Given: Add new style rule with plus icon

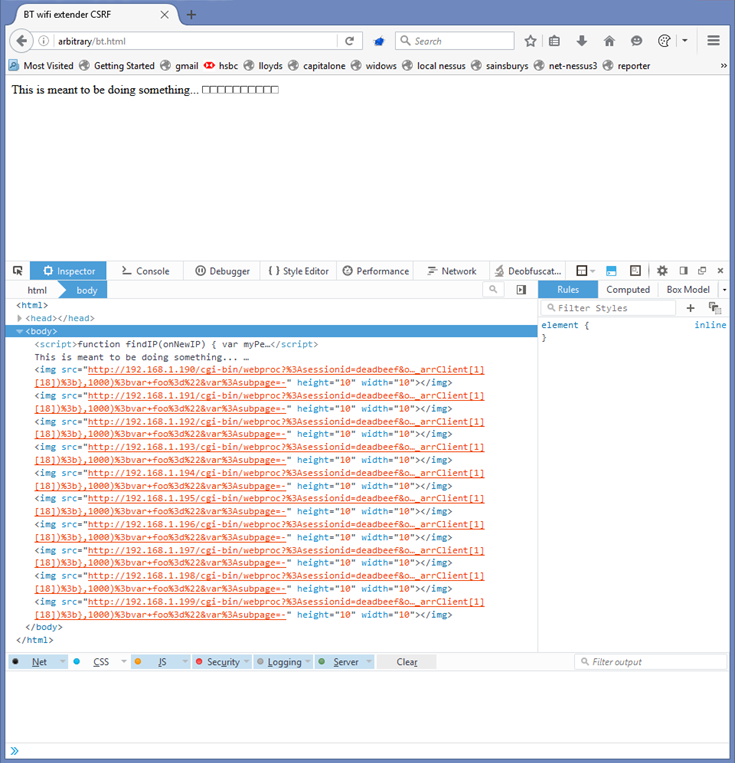Looking at the screenshot, I should point(690,308).
